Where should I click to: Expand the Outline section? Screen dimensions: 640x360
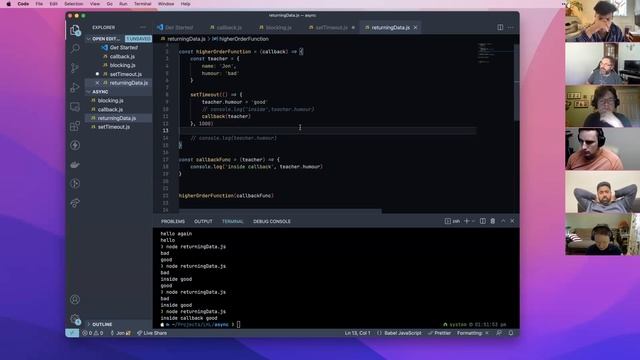(x=89, y=324)
